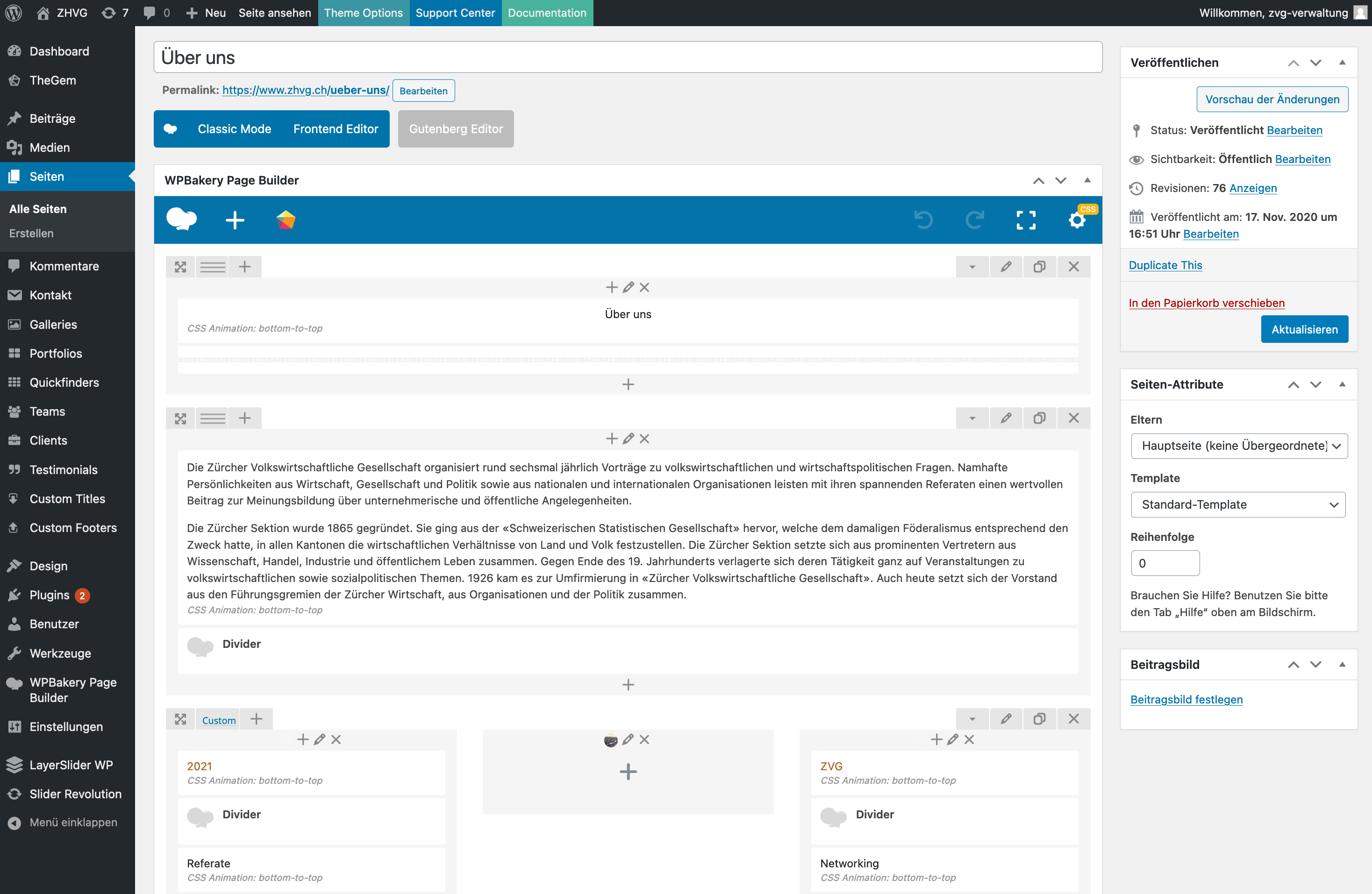Duplicate the second row

(x=1039, y=418)
